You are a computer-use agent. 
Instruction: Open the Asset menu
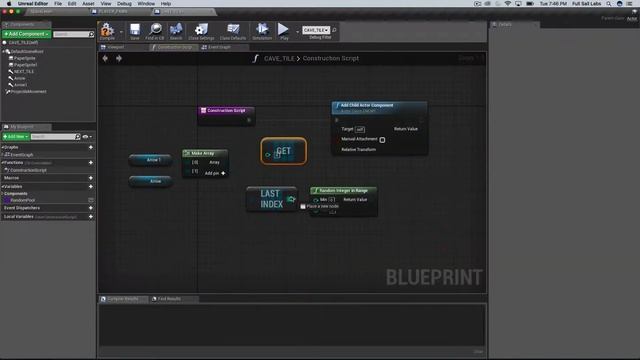pos(88,4)
